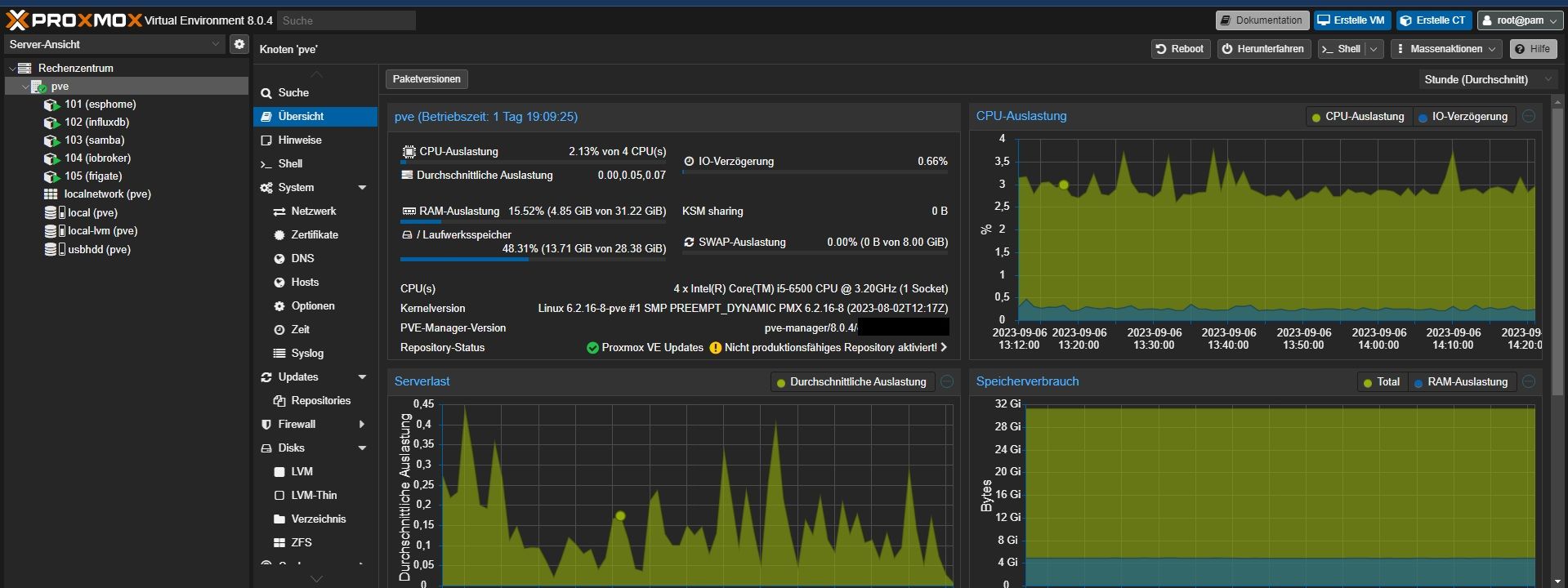Collapse the pve node in tree
Screen dimensions: 1568x588
click(25, 87)
